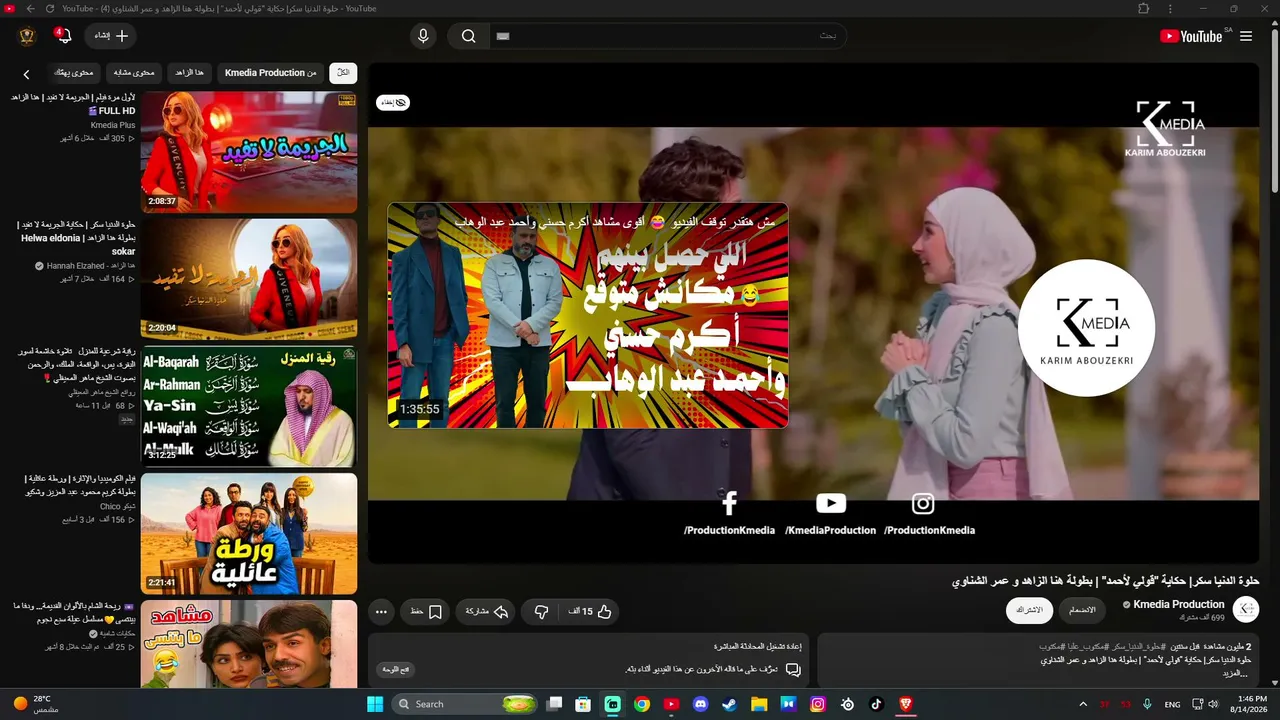
Task: Open the Kmedia Production channel name link
Action: coord(1179,604)
